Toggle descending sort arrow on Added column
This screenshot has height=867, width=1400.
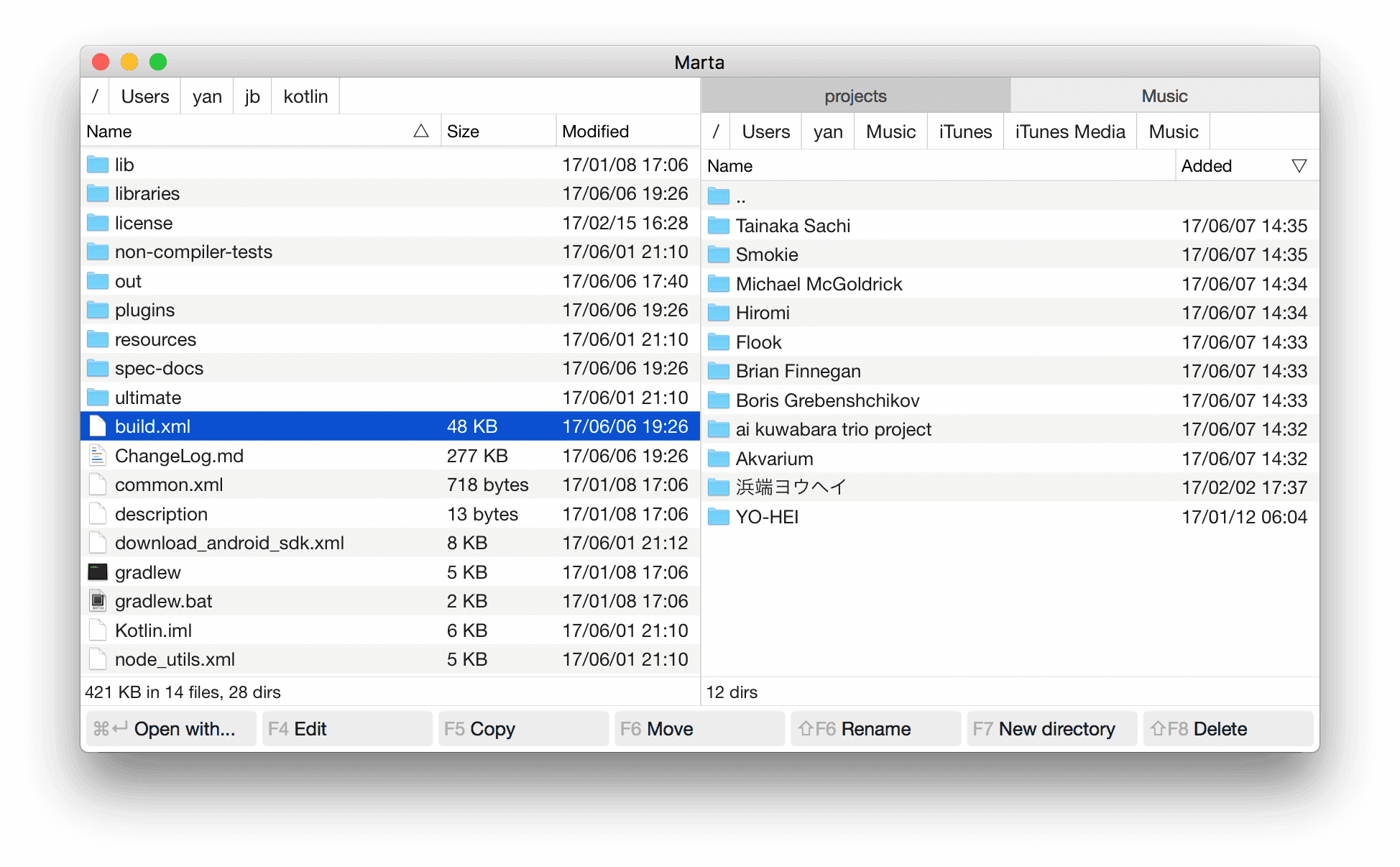pyautogui.click(x=1299, y=166)
